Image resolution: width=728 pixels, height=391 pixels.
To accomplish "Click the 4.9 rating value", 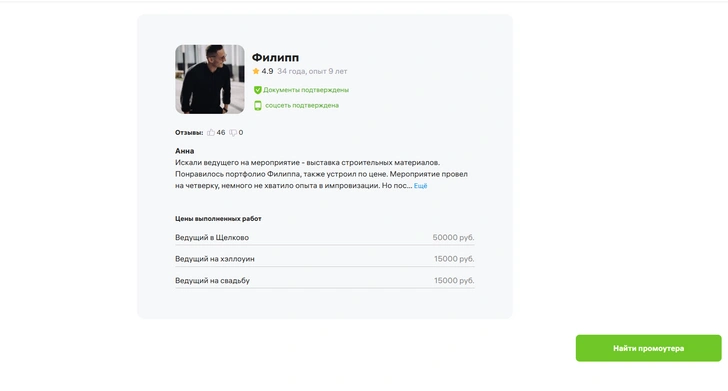I will click(267, 71).
